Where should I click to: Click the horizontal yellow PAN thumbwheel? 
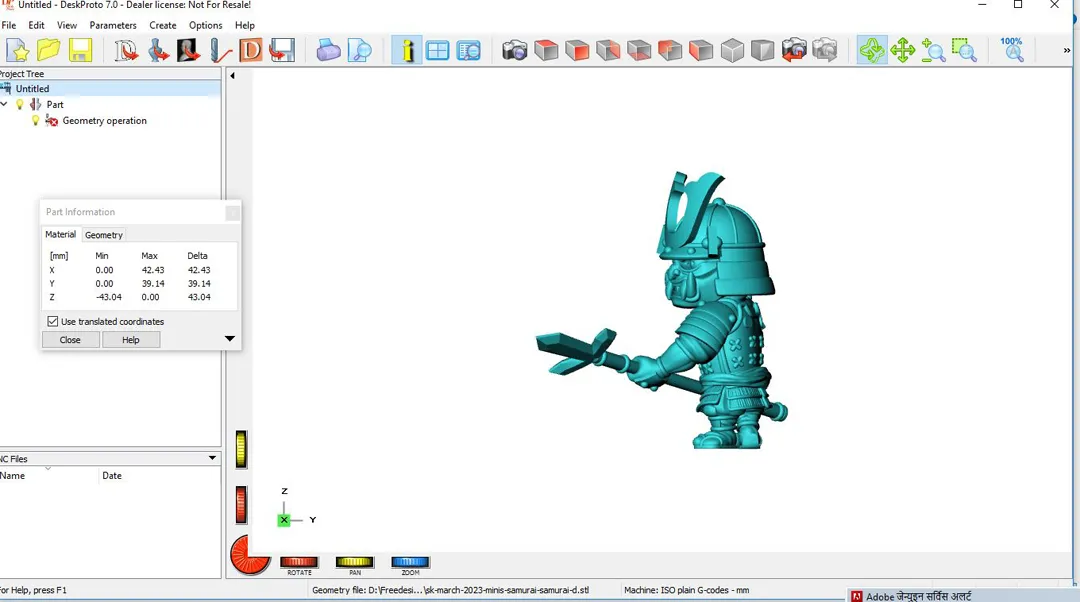(x=355, y=562)
